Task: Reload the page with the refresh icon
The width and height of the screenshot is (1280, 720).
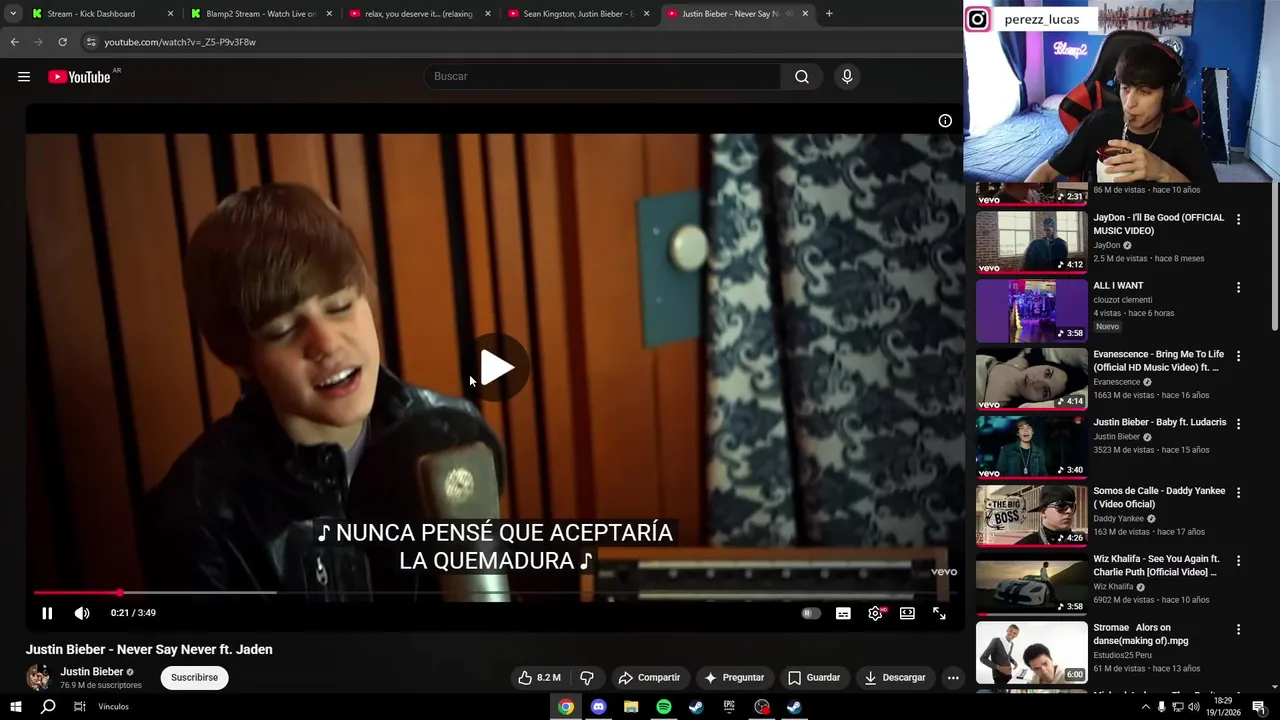Action: coord(62,42)
